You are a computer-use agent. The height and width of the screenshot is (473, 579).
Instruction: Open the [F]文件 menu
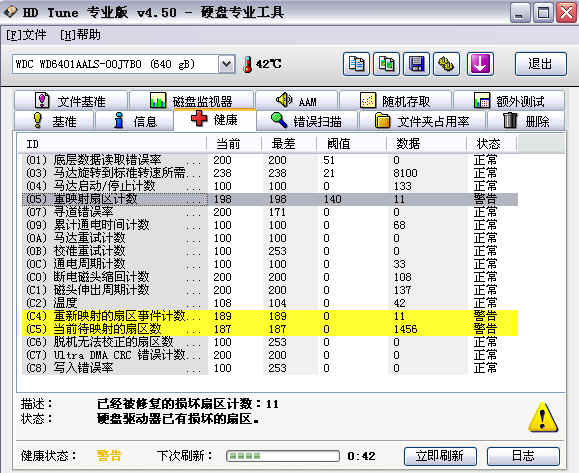click(26, 35)
